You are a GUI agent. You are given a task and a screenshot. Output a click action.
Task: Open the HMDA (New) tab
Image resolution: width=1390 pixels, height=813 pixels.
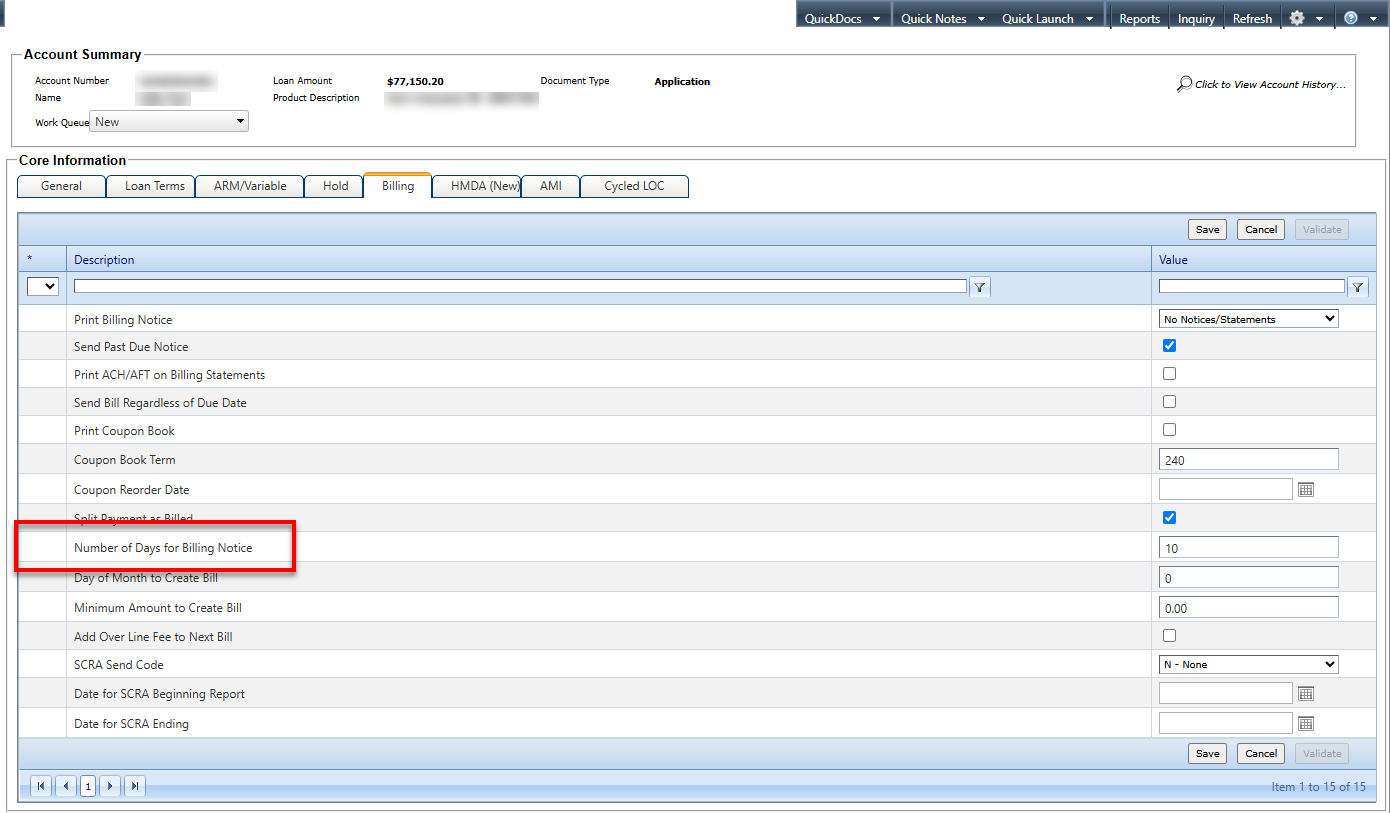[x=477, y=186]
